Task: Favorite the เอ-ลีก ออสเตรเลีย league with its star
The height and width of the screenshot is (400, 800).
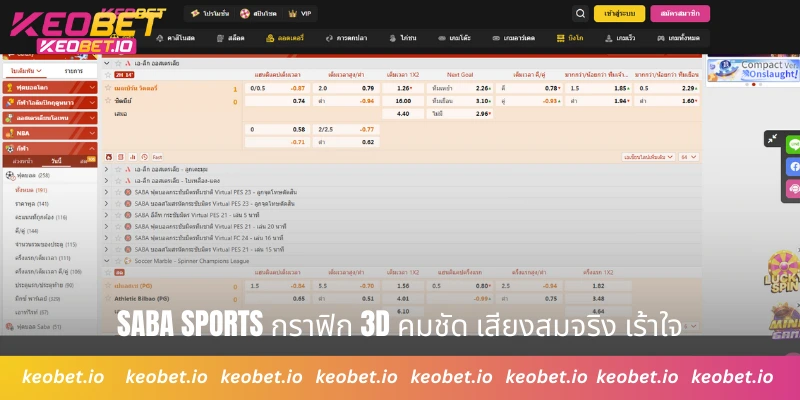Action: click(118, 63)
